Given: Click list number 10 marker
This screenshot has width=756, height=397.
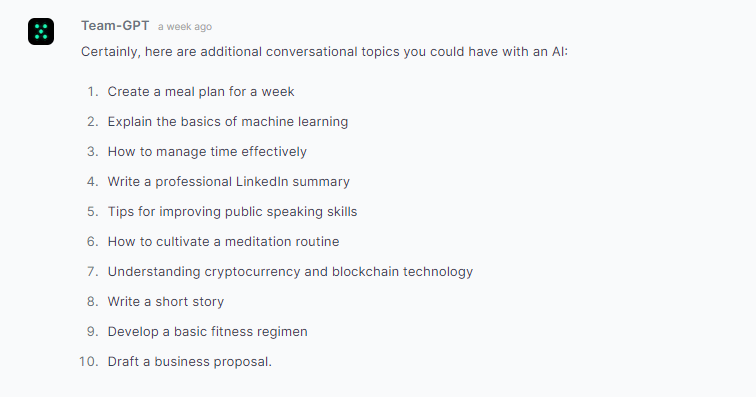Looking at the screenshot, I should [x=89, y=361].
